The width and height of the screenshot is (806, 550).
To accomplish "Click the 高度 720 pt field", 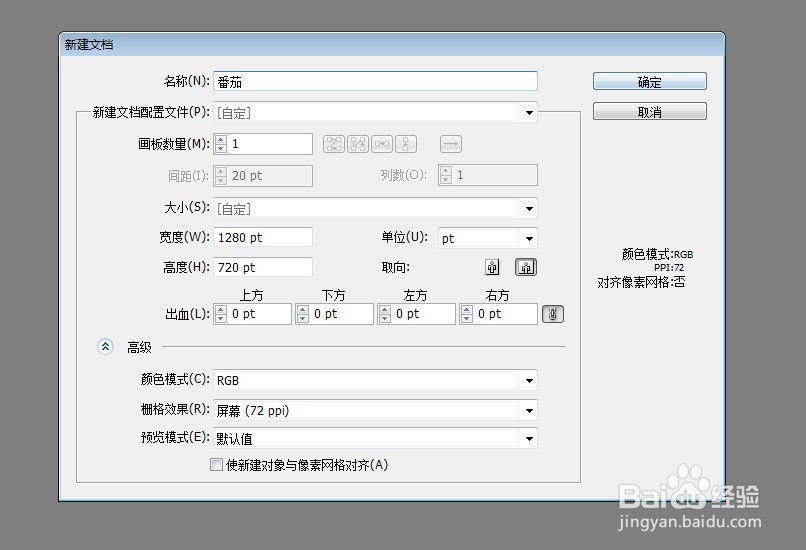I will (x=263, y=267).
